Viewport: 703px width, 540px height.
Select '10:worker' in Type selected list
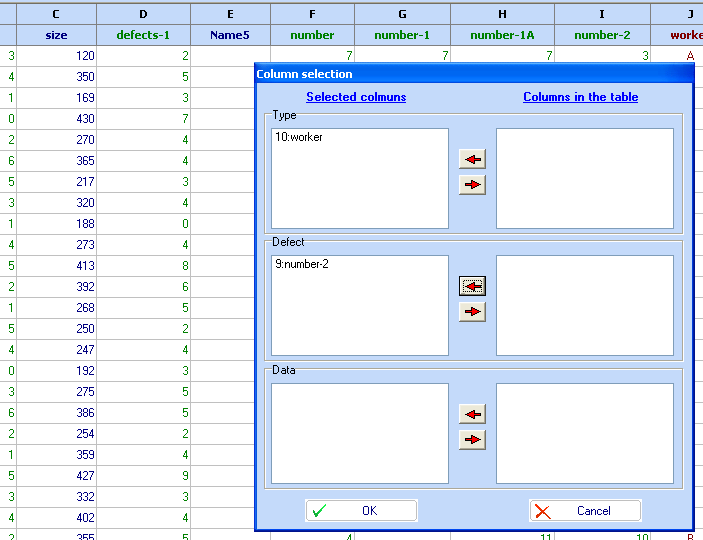pos(299,138)
